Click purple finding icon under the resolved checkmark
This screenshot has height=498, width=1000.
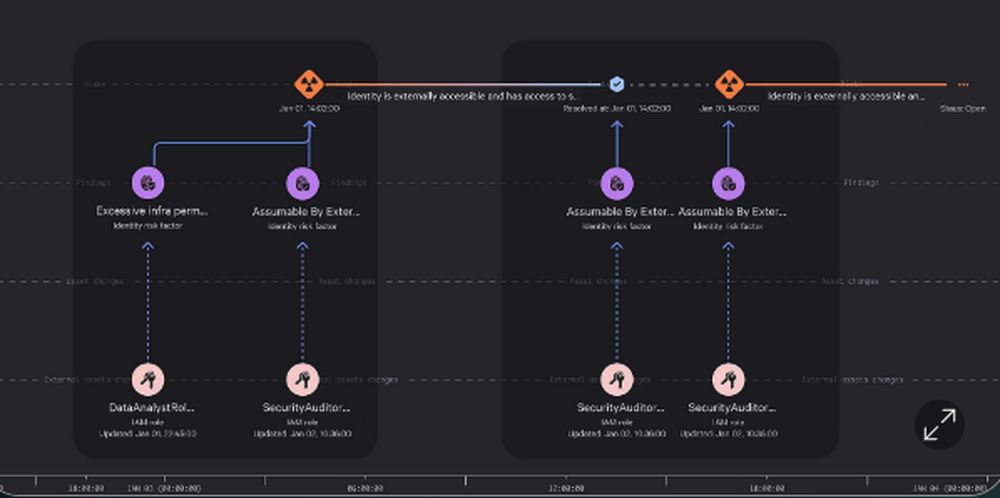tap(617, 184)
